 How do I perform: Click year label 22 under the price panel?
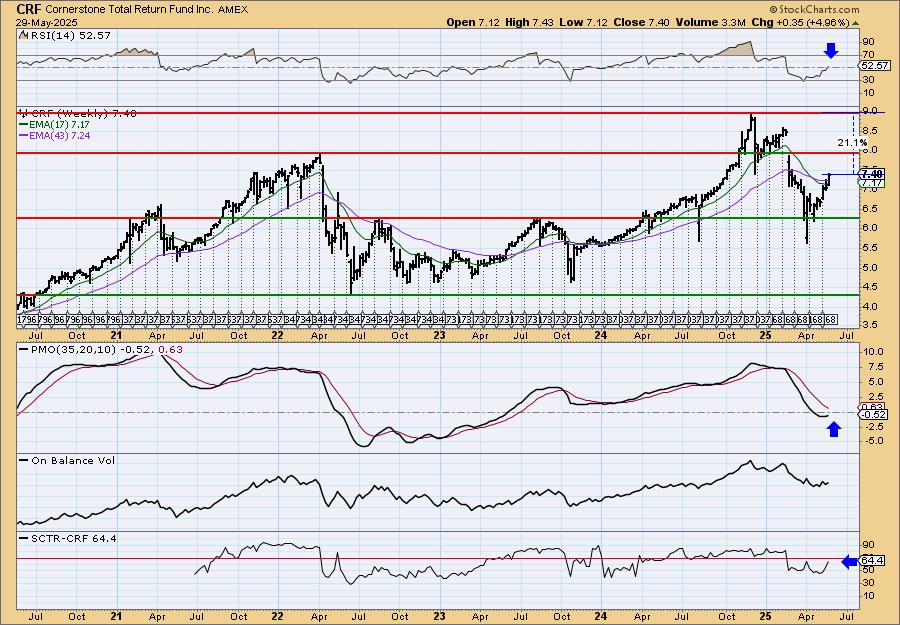(x=278, y=336)
